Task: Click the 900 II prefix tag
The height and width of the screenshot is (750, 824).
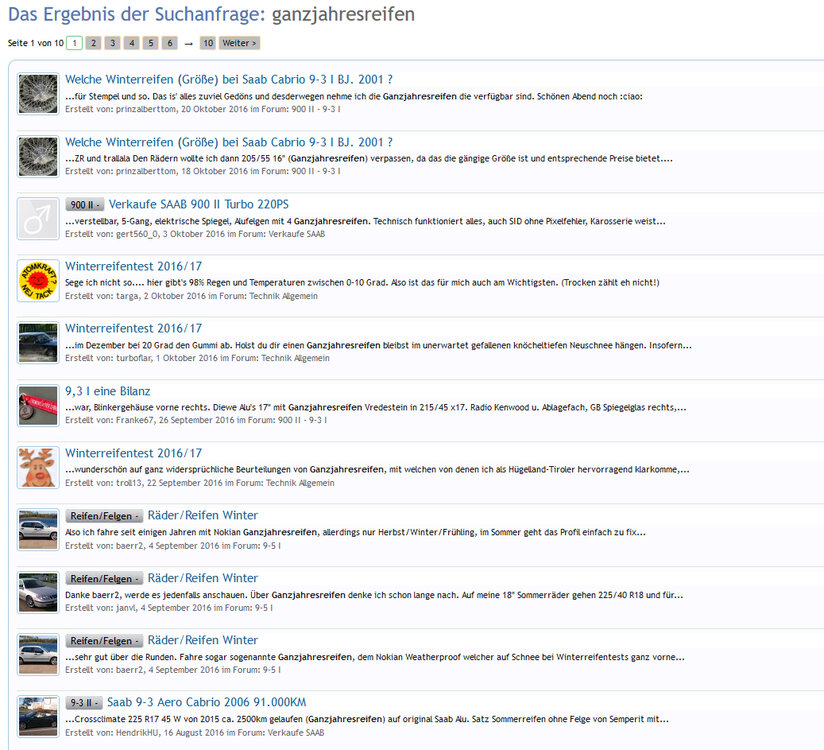Action: pos(85,204)
